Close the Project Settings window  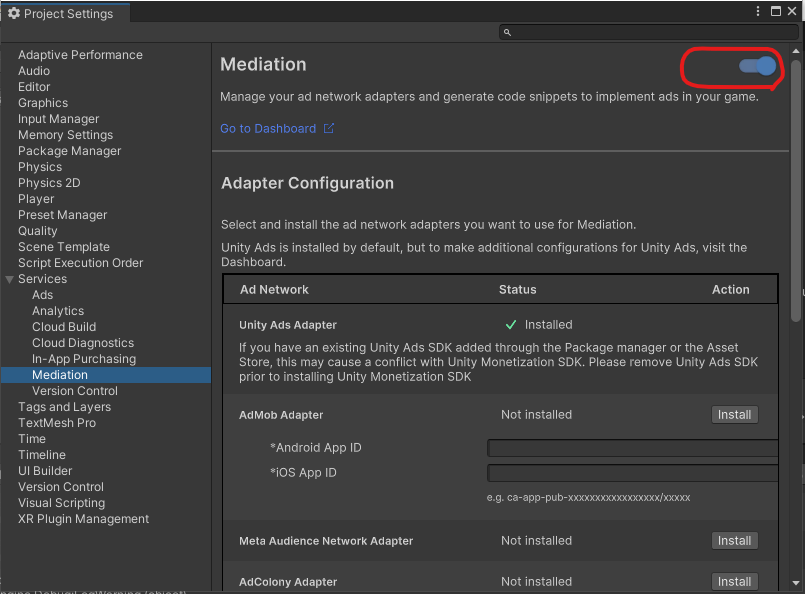click(792, 11)
